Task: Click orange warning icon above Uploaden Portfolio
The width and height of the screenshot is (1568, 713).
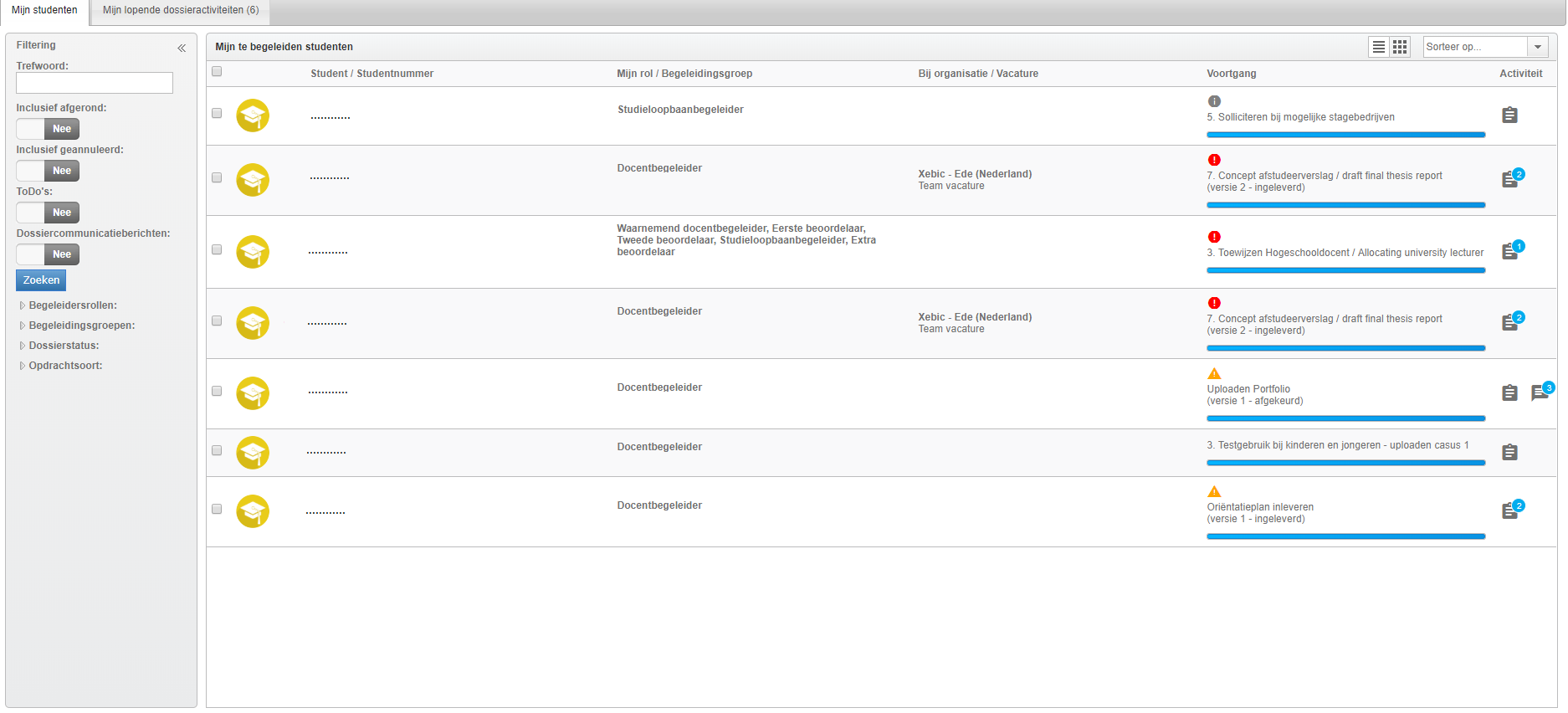Action: pos(1214,374)
